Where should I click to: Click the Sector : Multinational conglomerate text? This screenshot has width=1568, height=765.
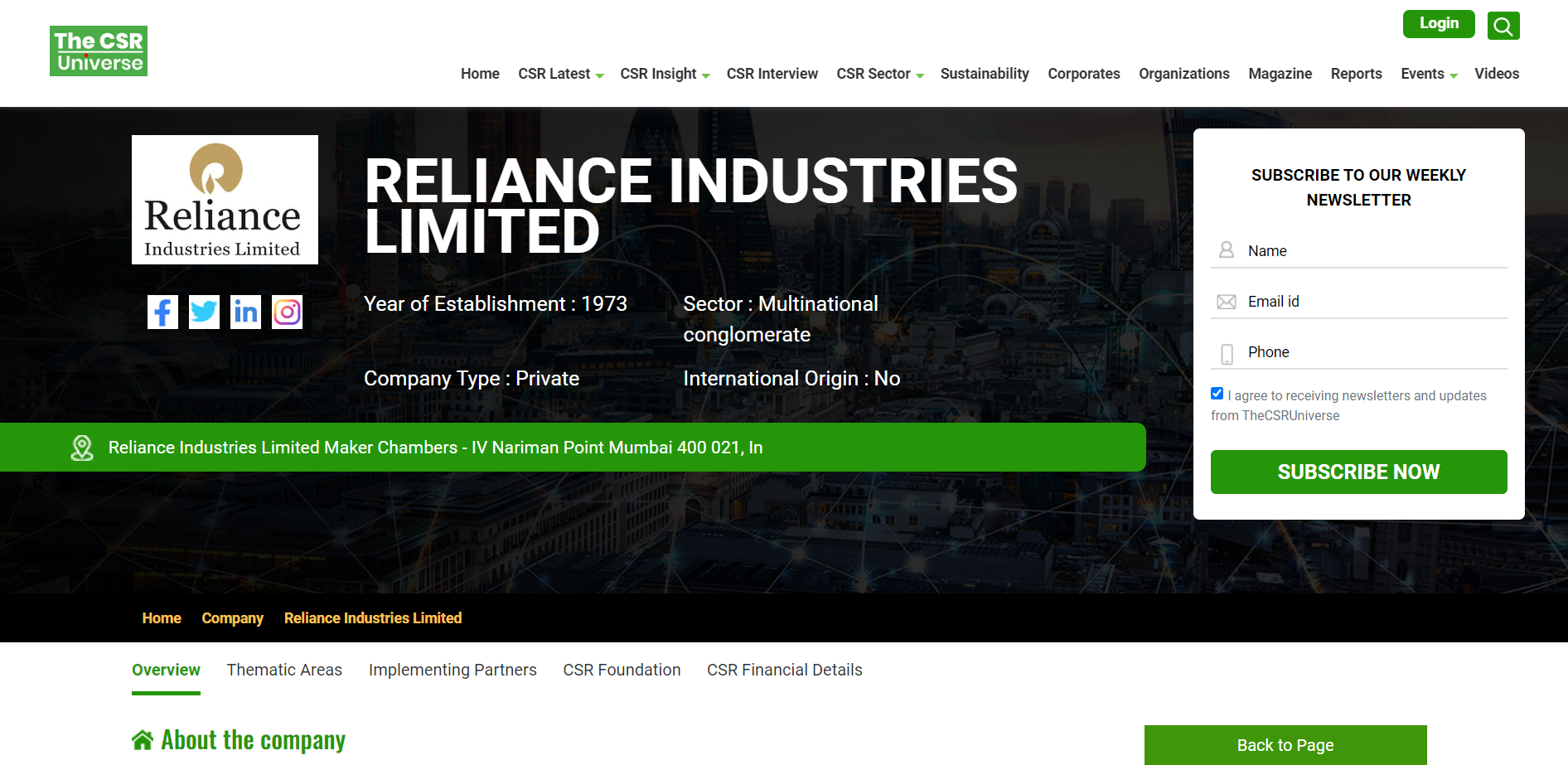click(x=781, y=319)
